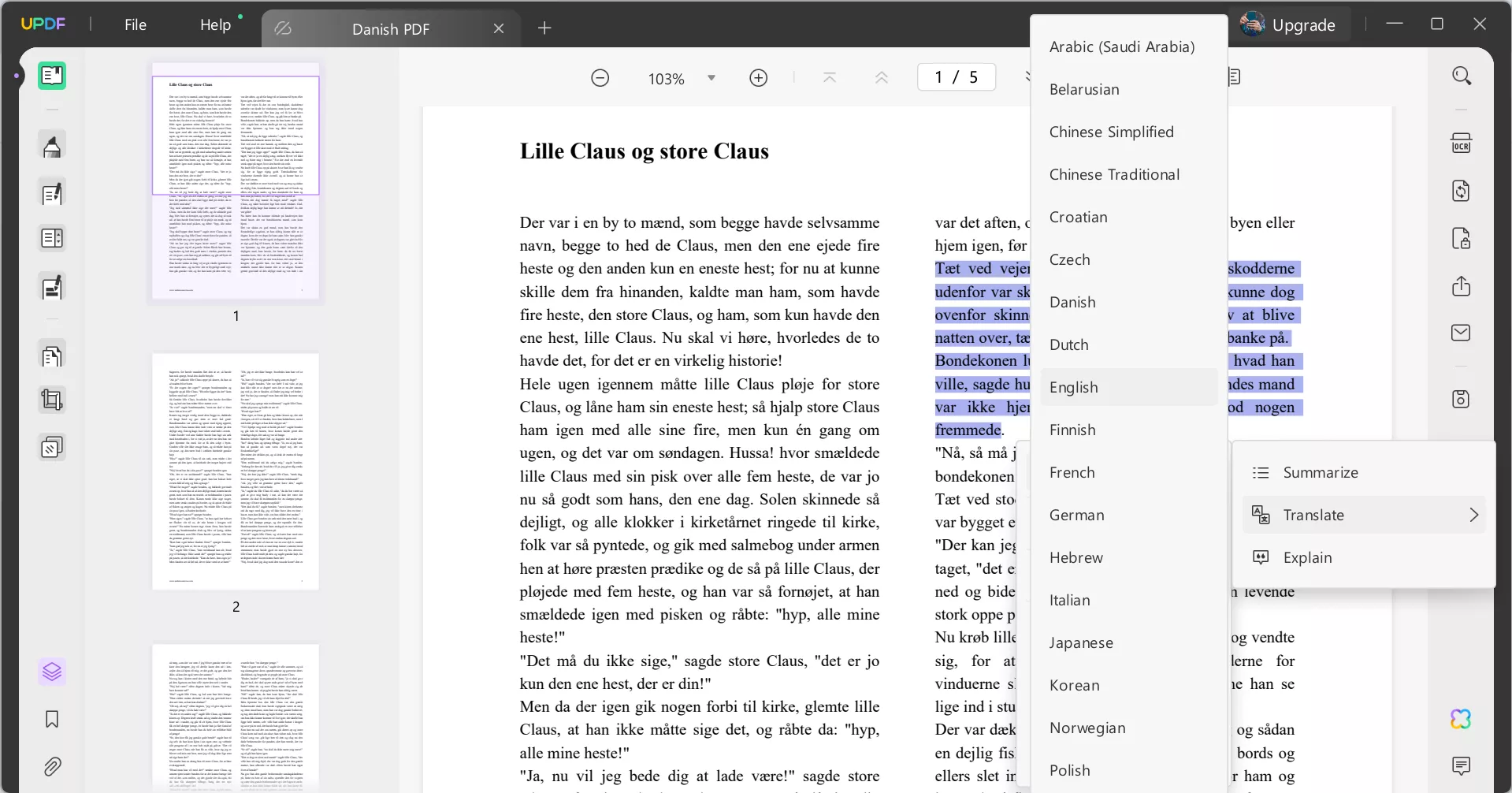Click the zoom in plus icon
1512x793 pixels.
[758, 78]
